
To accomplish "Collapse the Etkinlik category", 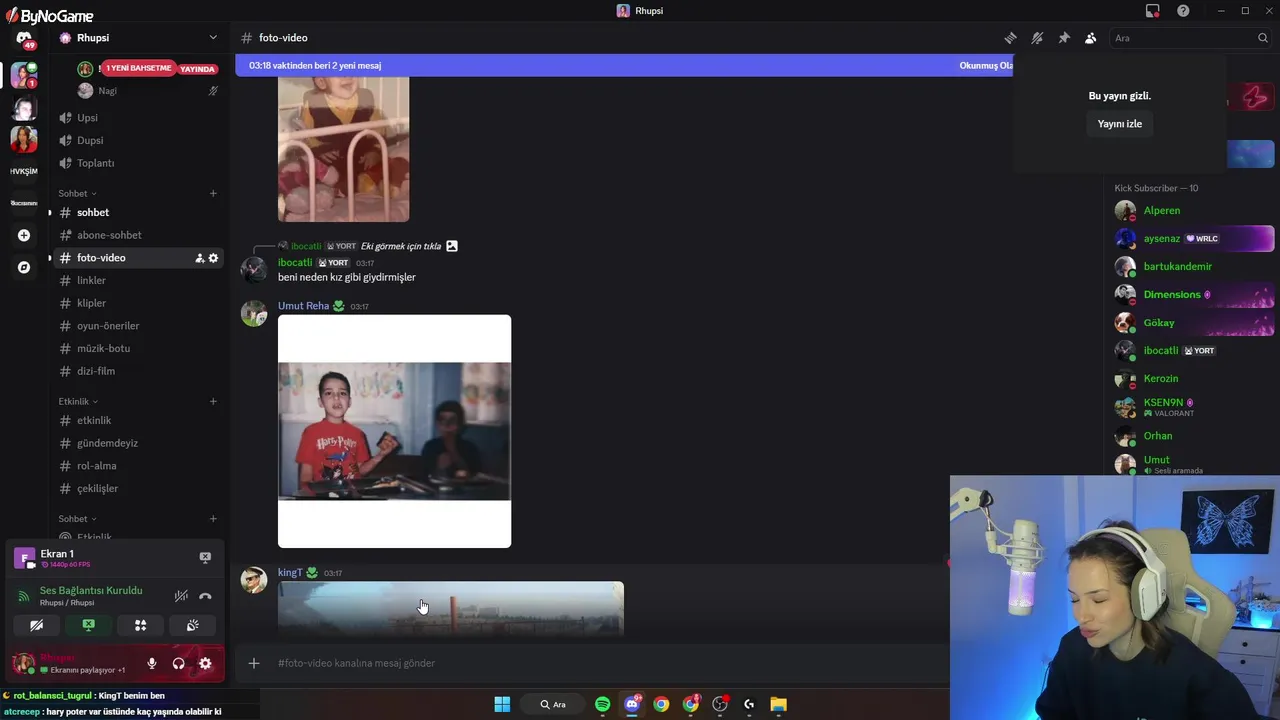I will (x=78, y=401).
